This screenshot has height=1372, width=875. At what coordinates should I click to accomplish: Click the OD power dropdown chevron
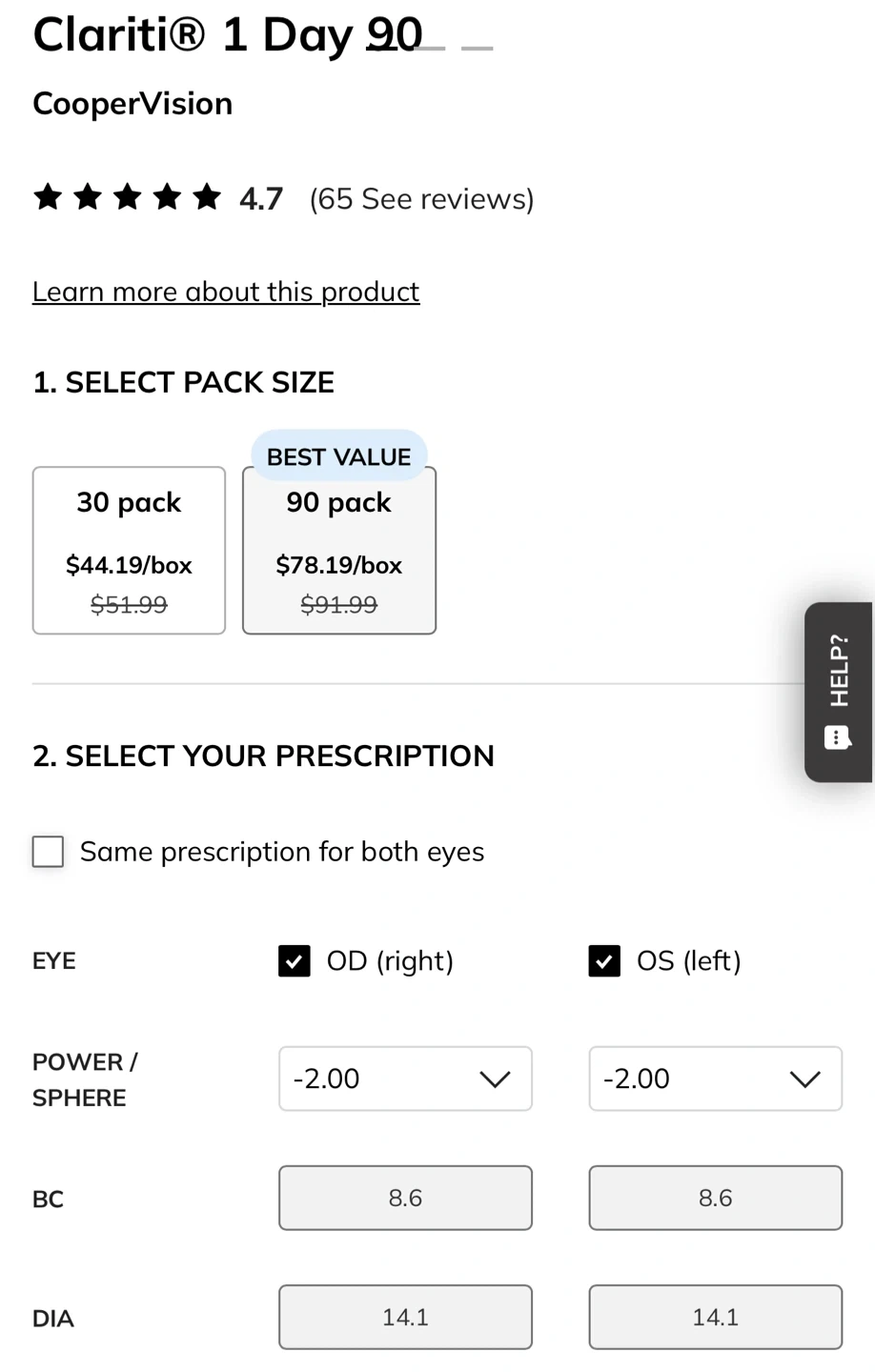[x=495, y=1079]
